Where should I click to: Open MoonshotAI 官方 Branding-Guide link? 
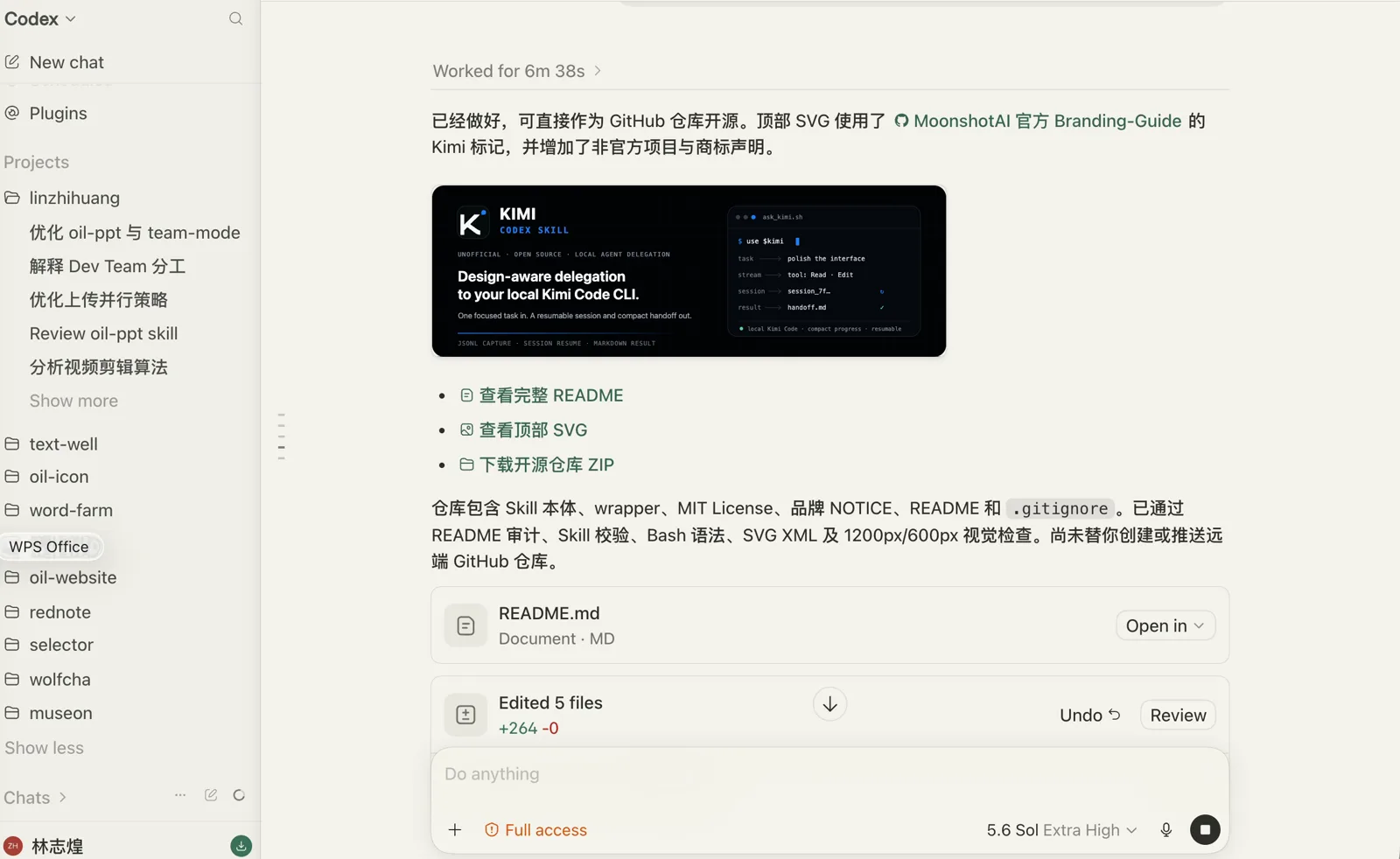1039,121
